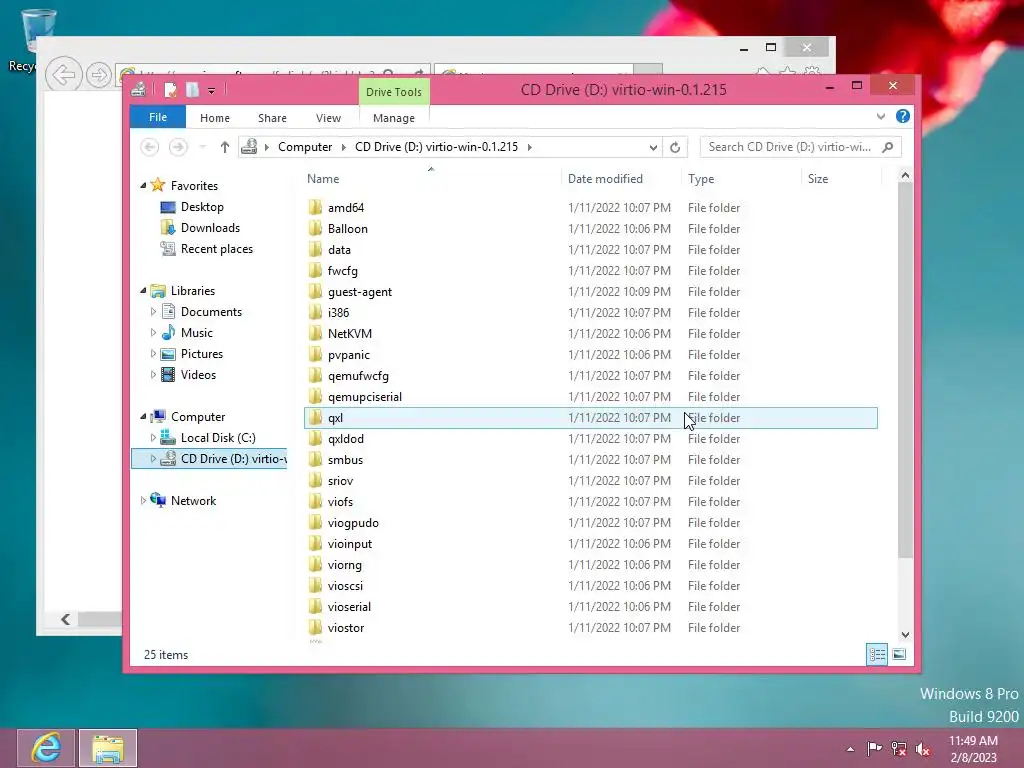Click the New folder icon in quick access toolbar
1024x768 pixels.
coord(192,90)
